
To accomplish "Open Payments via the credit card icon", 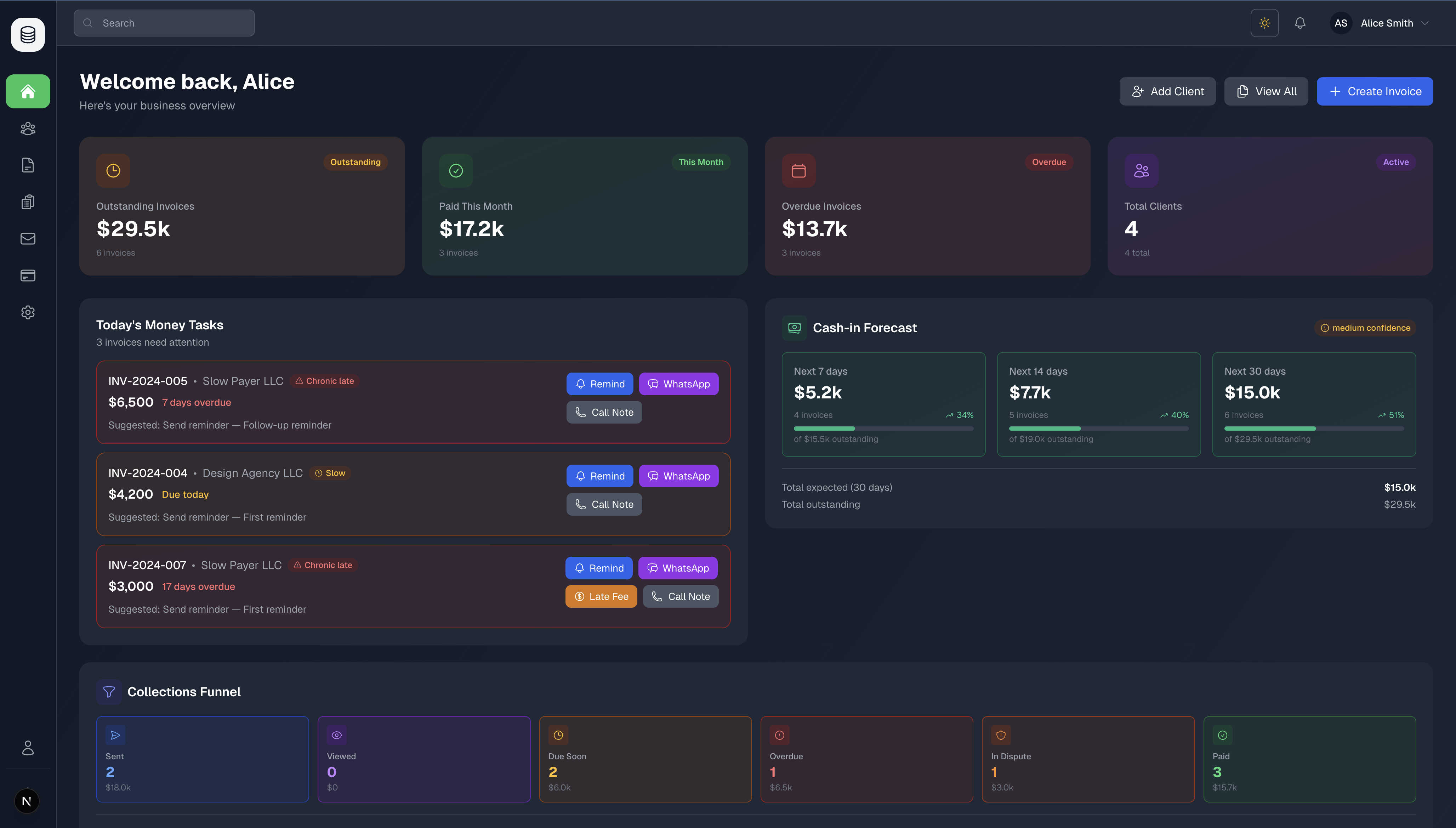I will click(x=27, y=275).
